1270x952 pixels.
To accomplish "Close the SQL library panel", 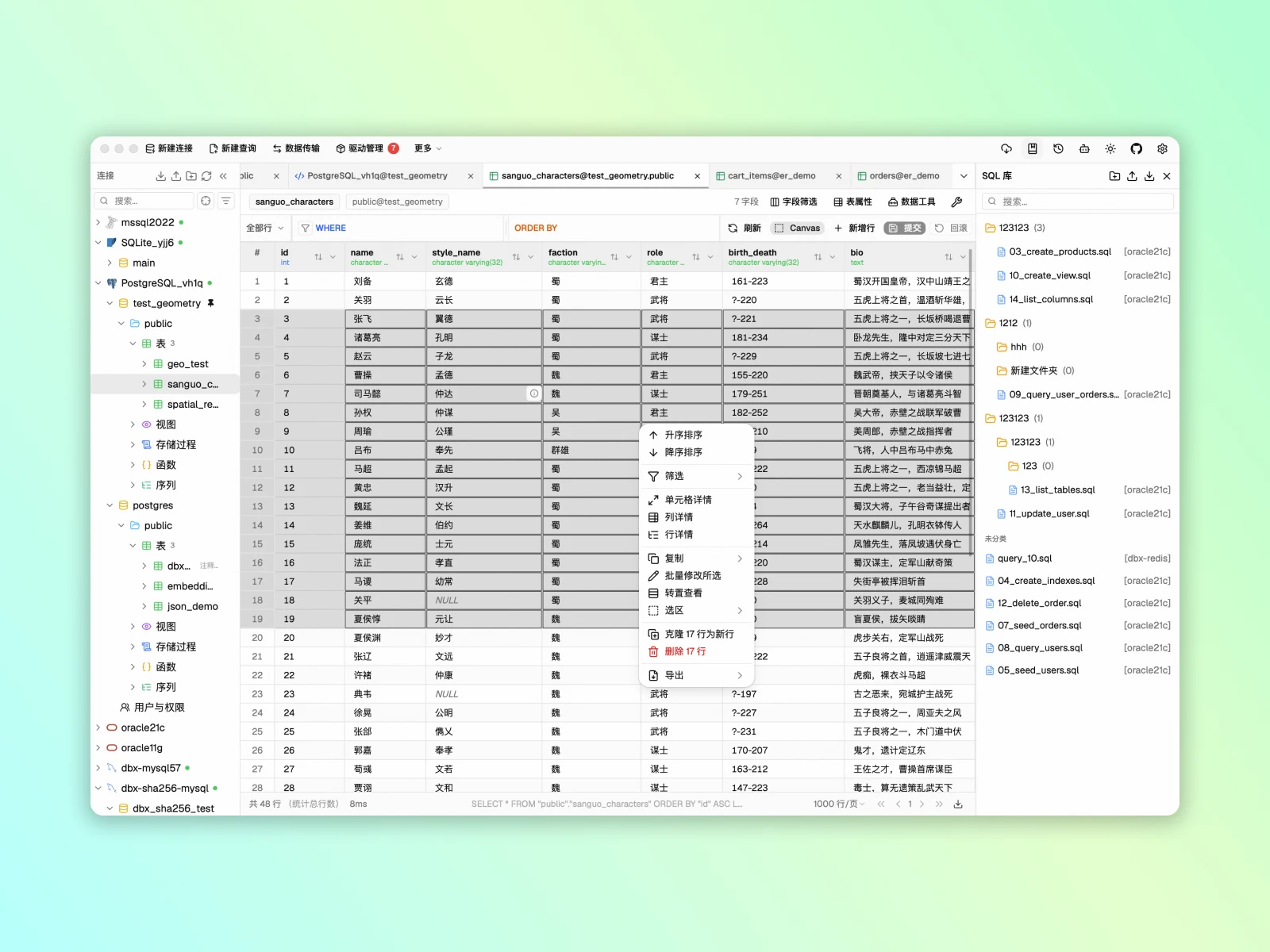I will (1167, 176).
